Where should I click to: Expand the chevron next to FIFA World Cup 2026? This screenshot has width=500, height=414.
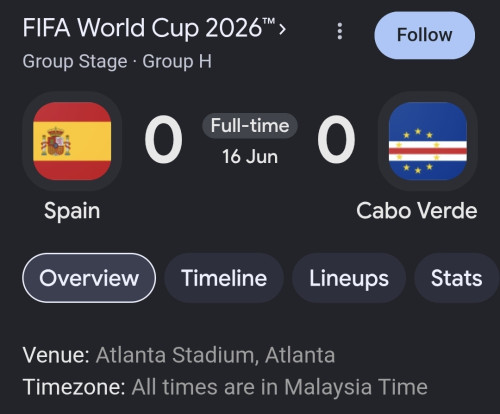click(282, 29)
